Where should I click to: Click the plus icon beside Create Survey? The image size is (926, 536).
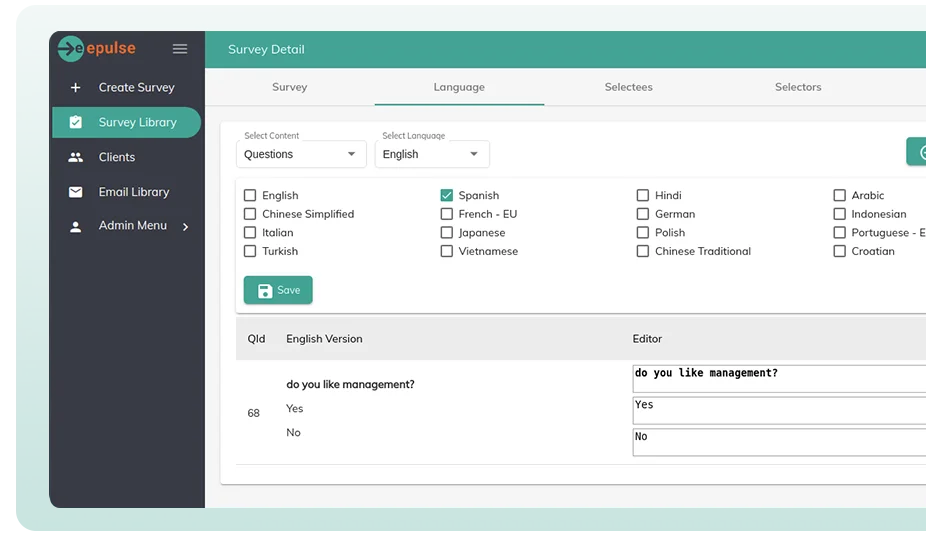(76, 88)
